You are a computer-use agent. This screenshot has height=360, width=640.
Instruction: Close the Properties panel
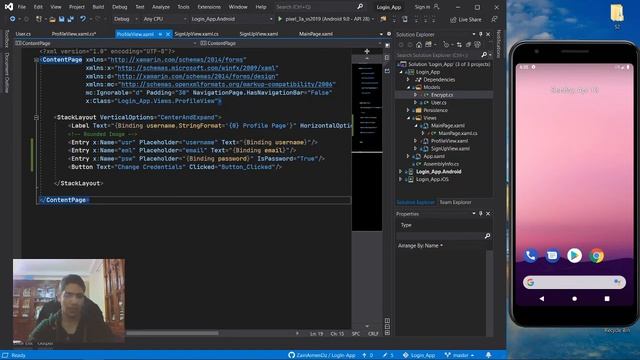[488, 213]
